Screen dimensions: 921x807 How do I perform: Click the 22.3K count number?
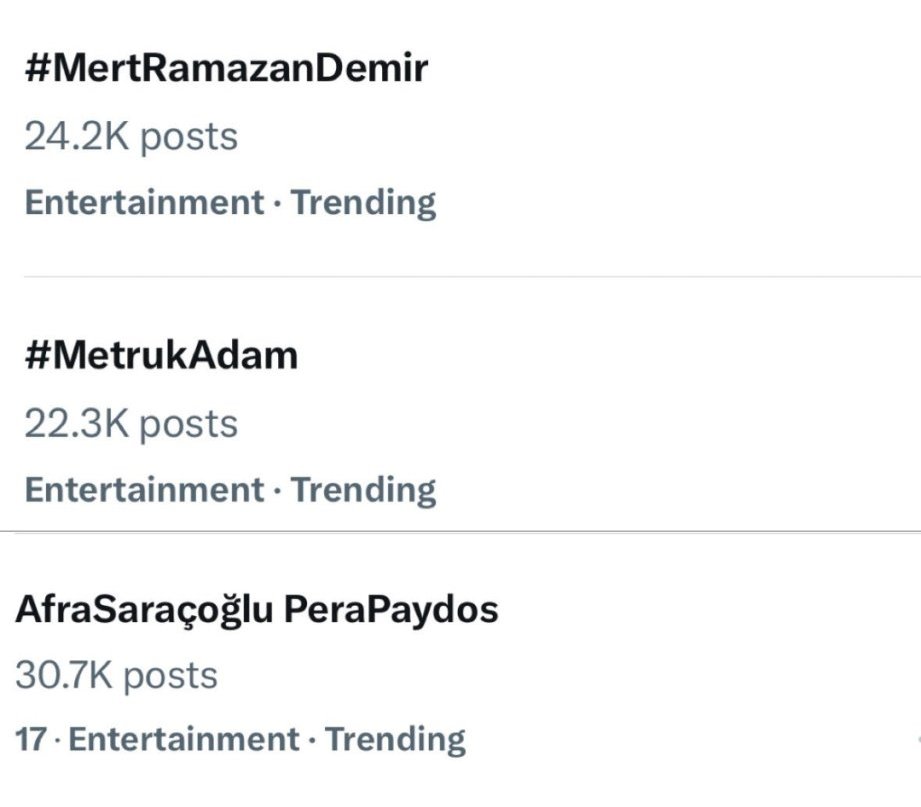pos(77,423)
